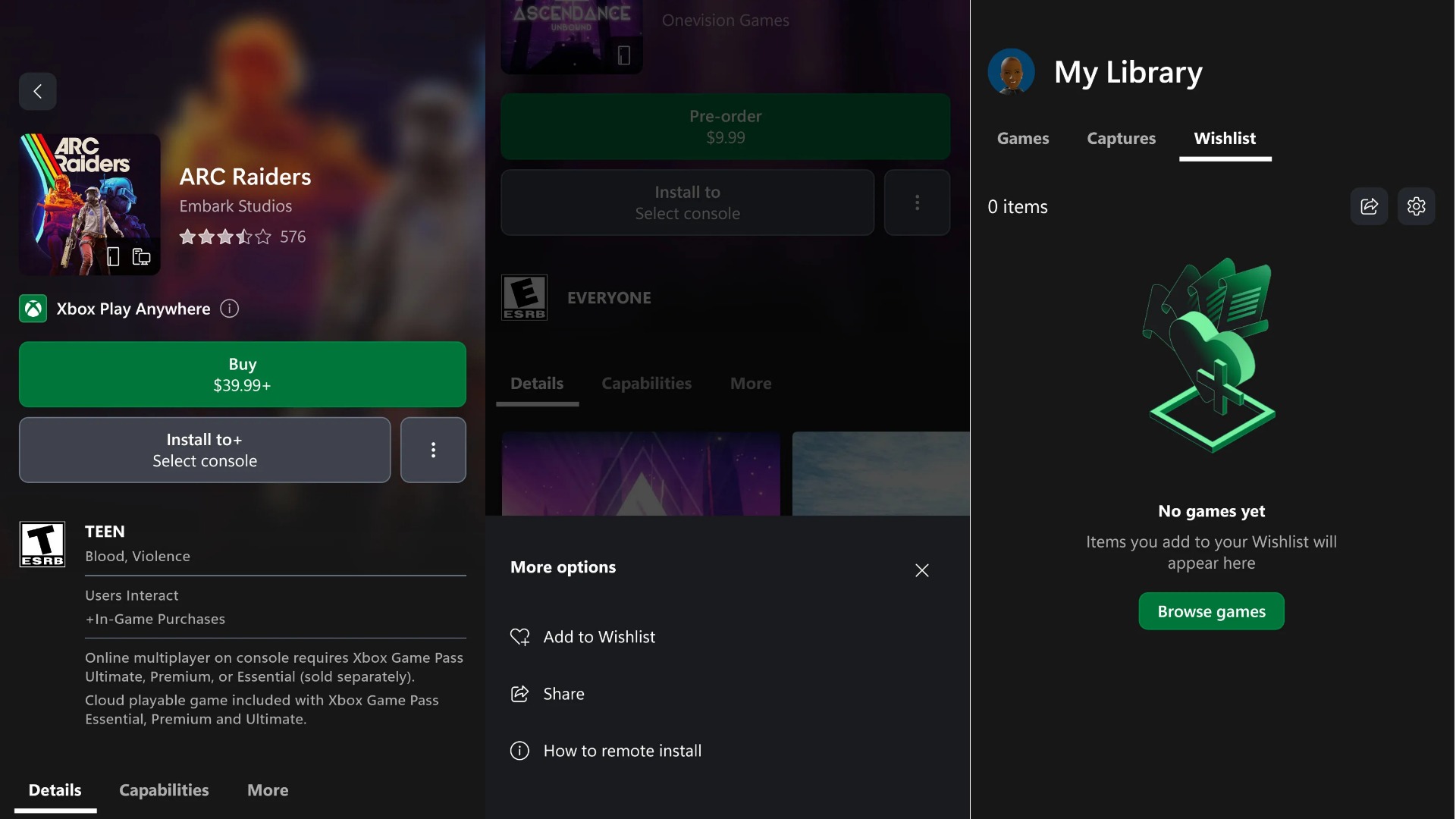This screenshot has height=819, width=1456.
Task: Click the profile avatar in My Library
Action: coord(1011,72)
